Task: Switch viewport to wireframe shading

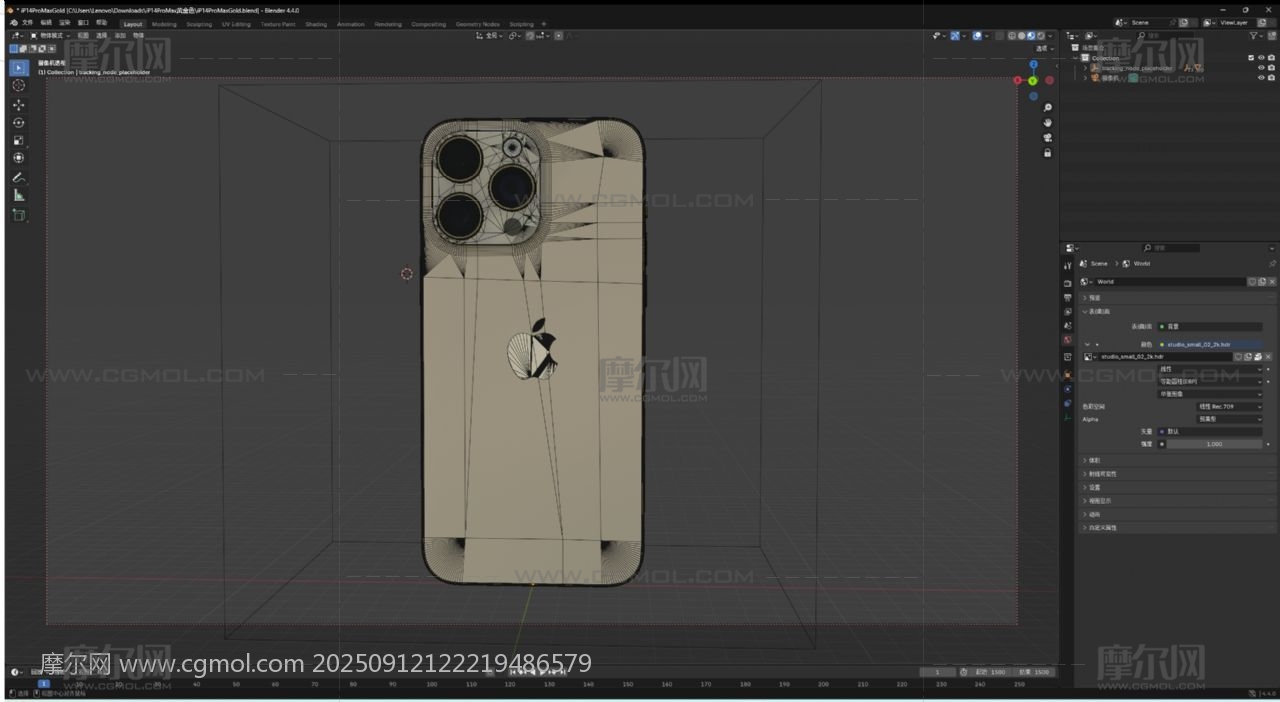Action: (1012, 36)
